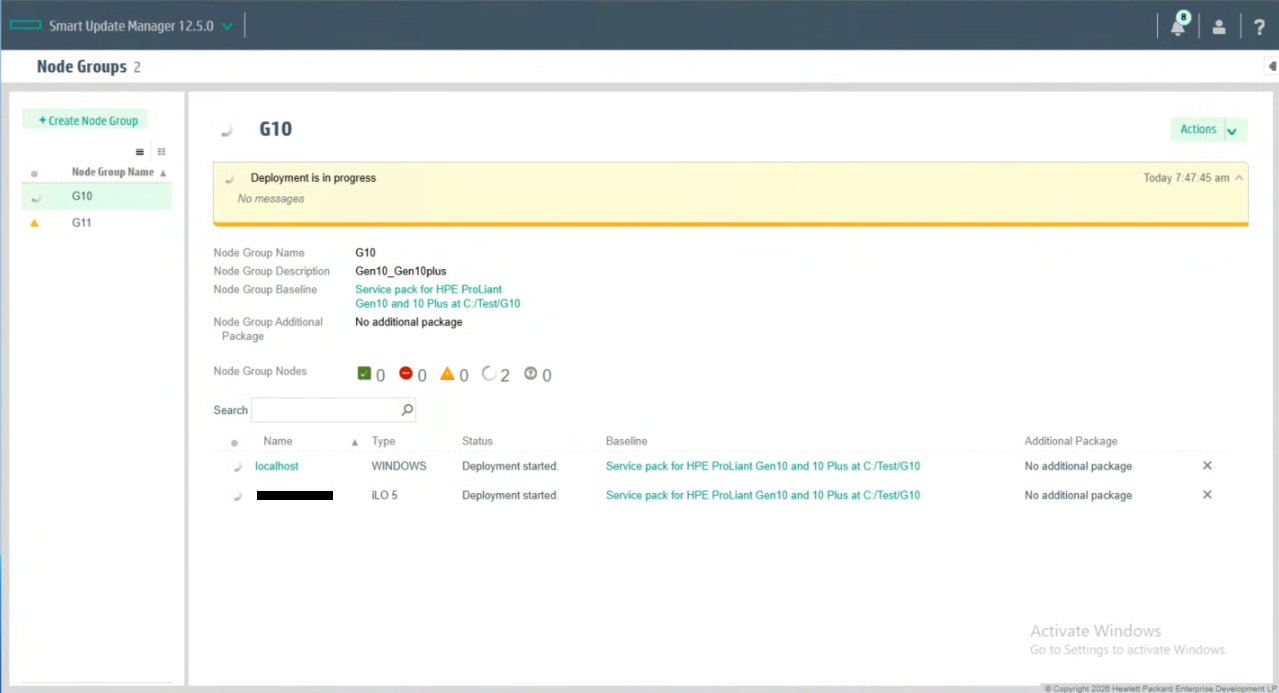Open the Smart Update Manager main menu dropdown
The image size is (1279, 693).
pyautogui.click(x=227, y=27)
